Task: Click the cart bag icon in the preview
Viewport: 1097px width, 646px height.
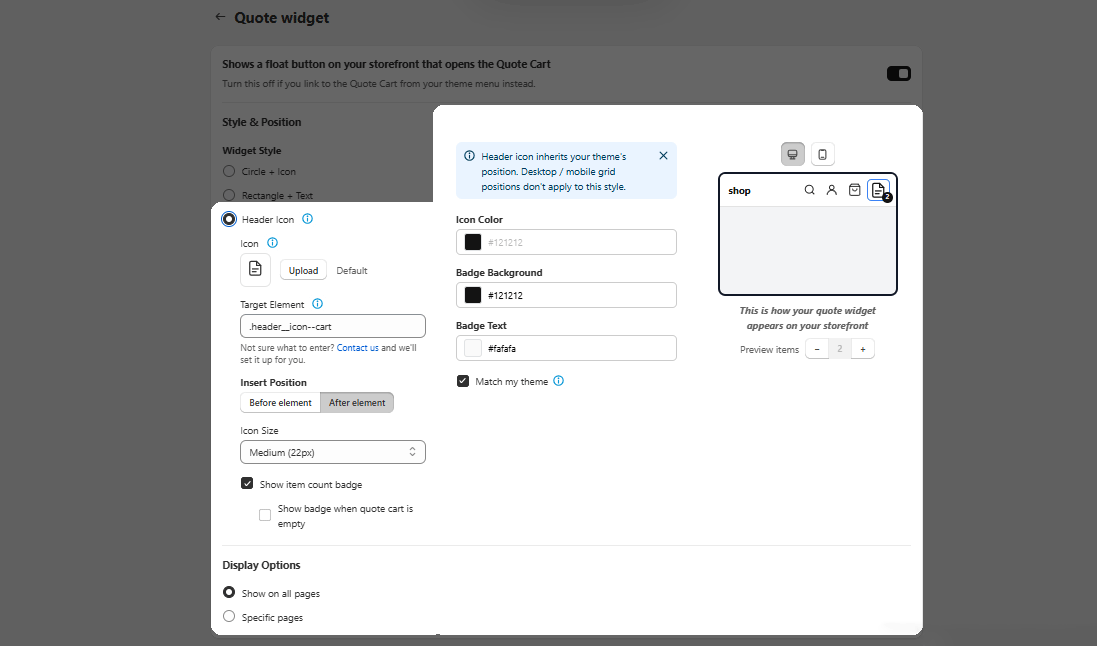Action: [854, 190]
